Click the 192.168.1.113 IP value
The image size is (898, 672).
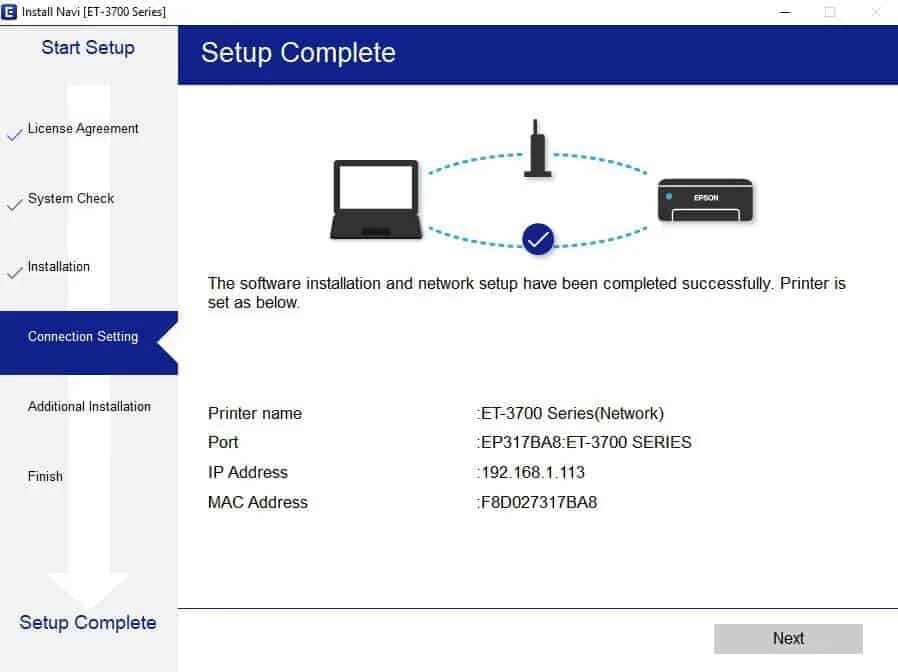[531, 472]
